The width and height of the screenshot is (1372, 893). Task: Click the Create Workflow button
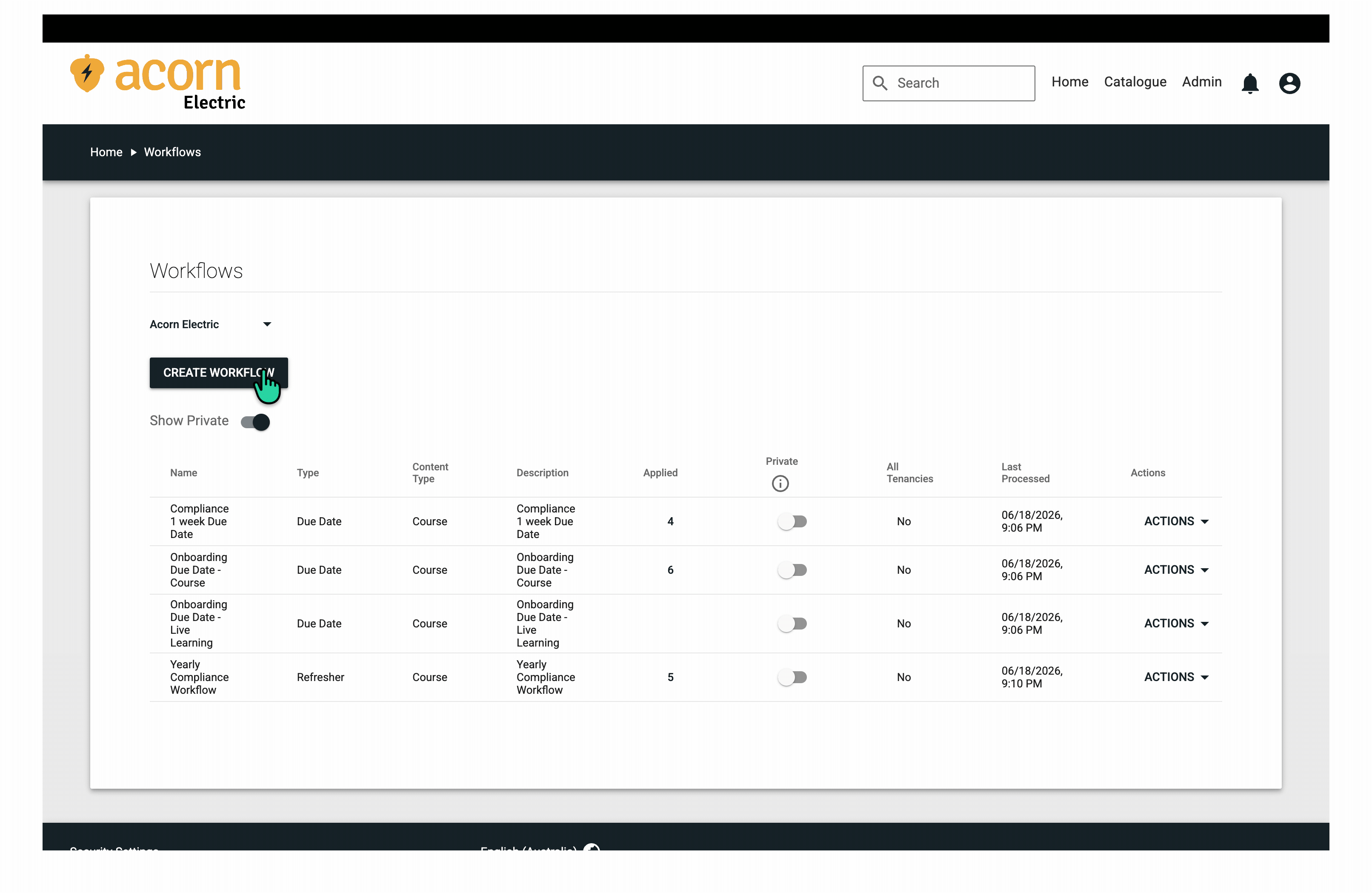point(218,372)
